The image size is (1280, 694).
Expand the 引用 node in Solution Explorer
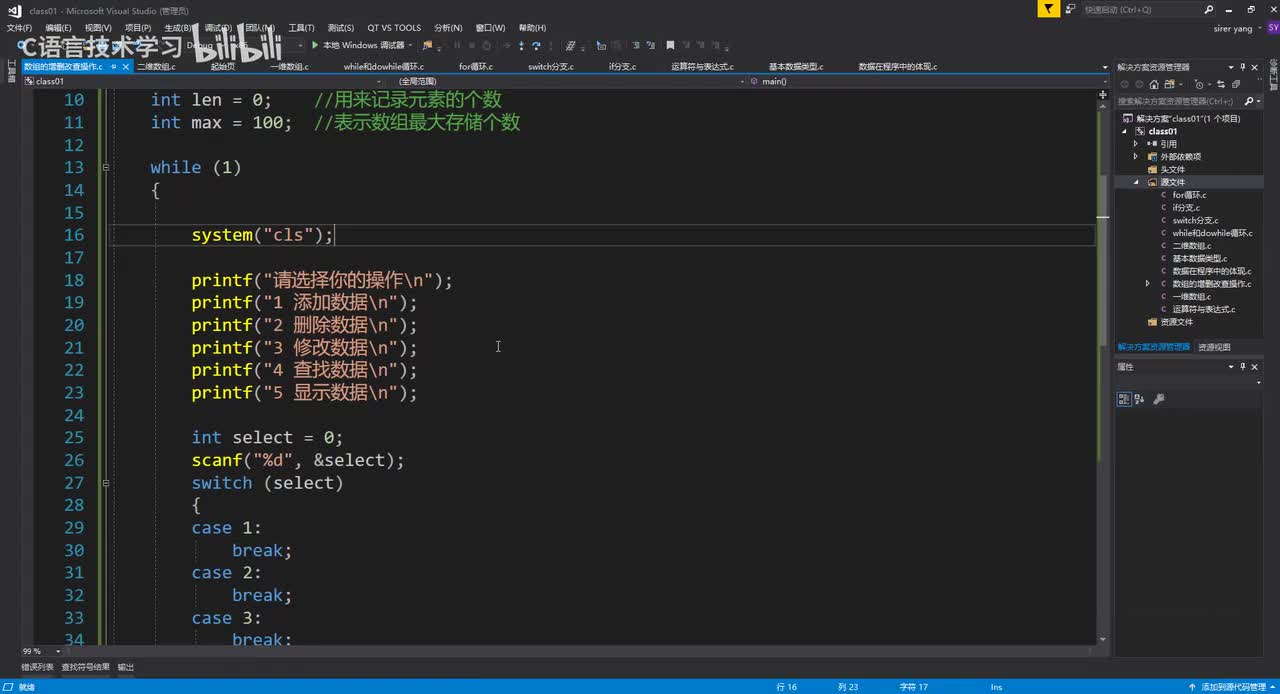1136,144
